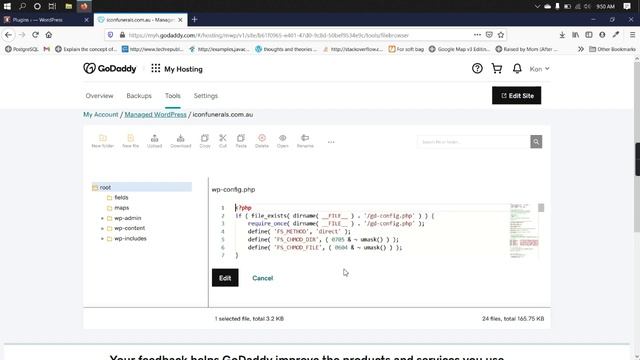Open the My Account breadcrumb link
This screenshot has width=640, height=360.
coord(100,115)
